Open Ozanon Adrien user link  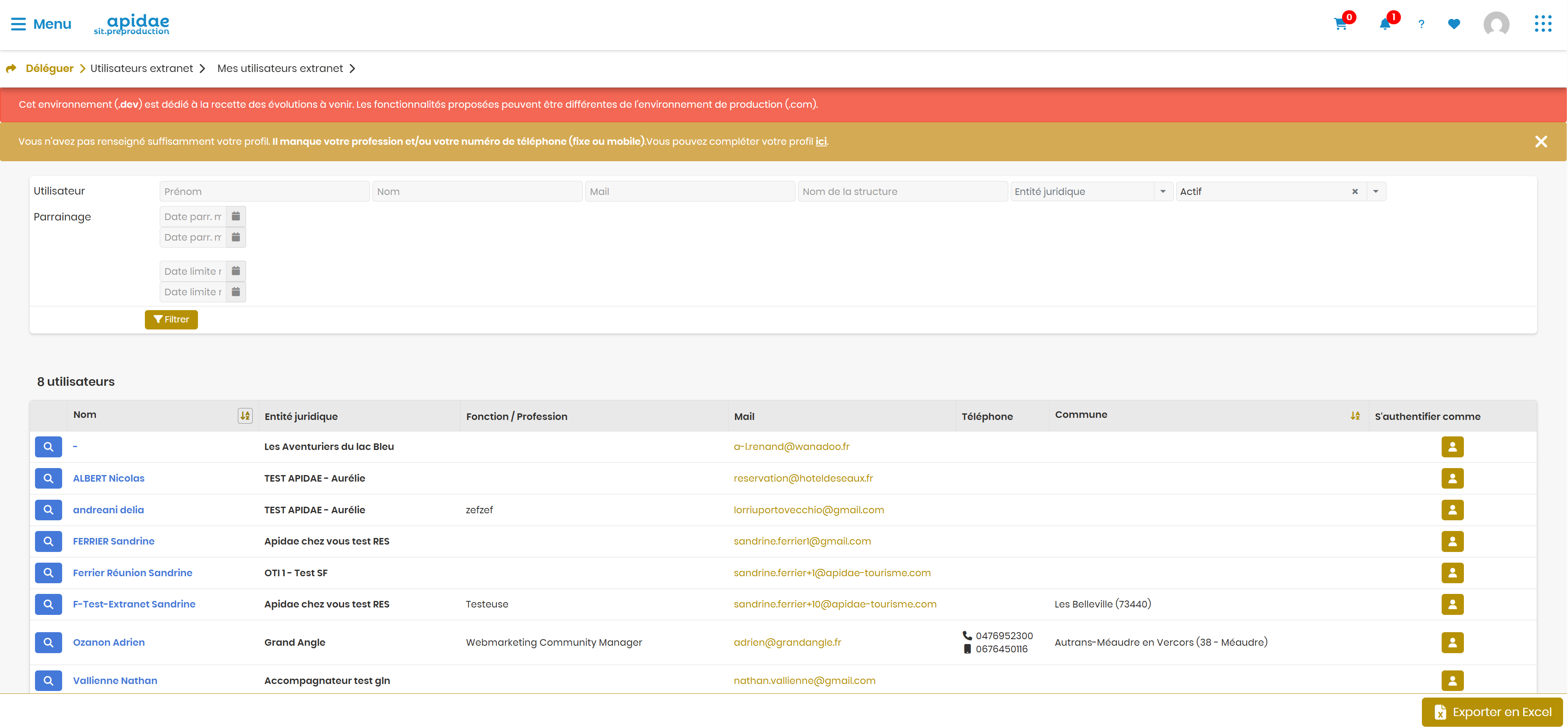pyautogui.click(x=108, y=643)
